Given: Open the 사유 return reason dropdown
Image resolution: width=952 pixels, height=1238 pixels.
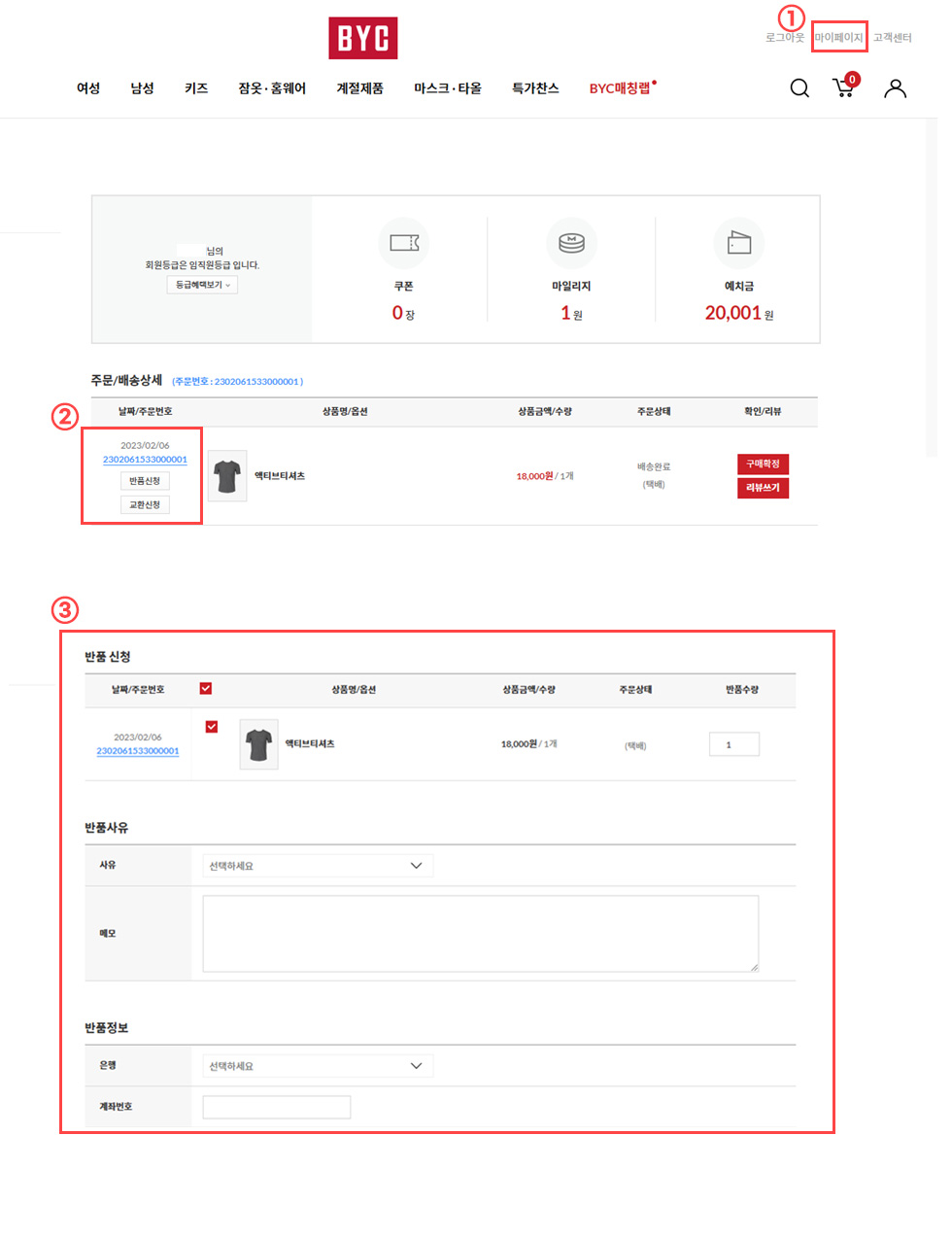Looking at the screenshot, I should coord(317,866).
